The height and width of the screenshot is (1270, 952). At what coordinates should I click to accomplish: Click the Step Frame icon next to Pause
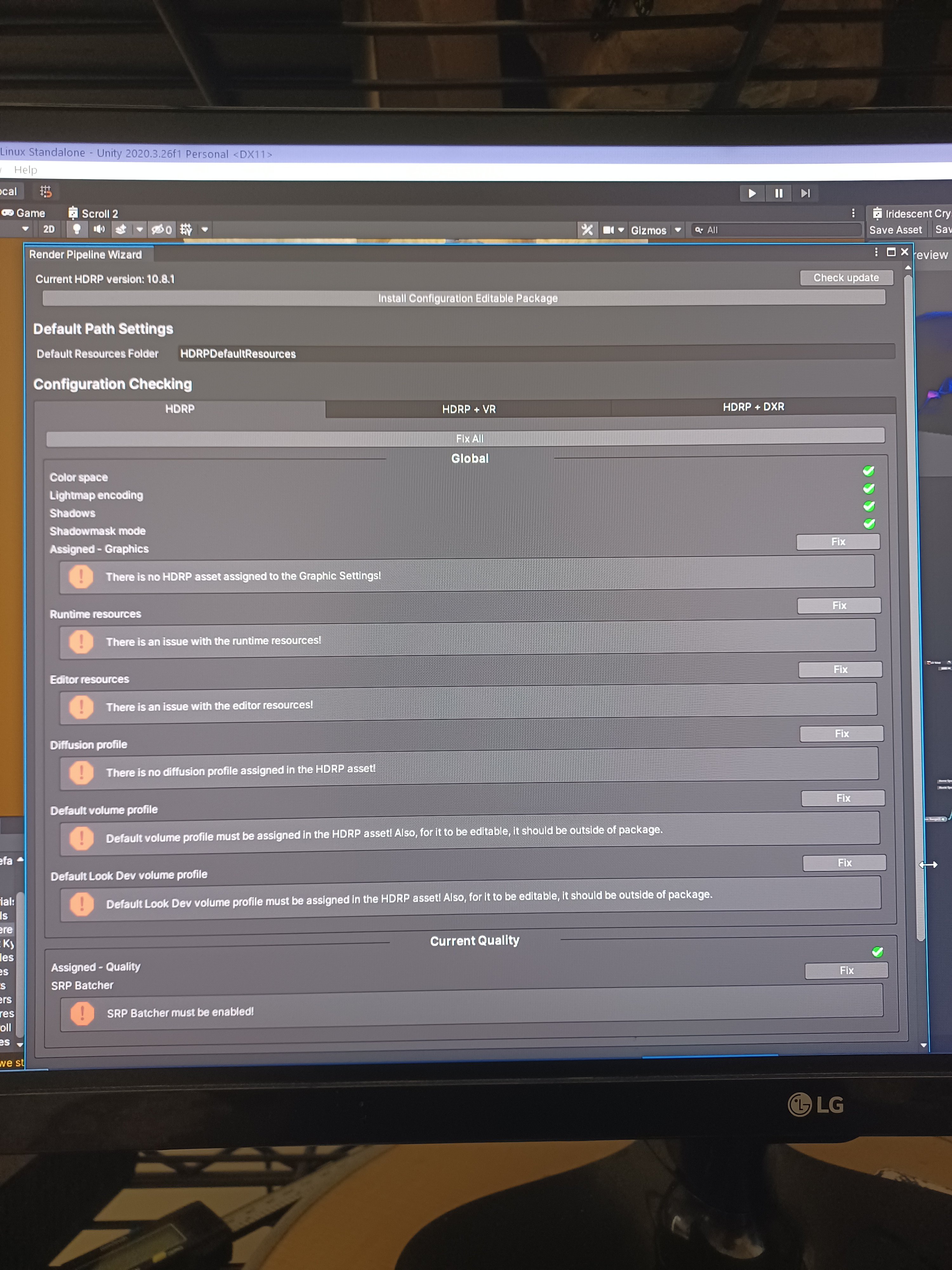[804, 193]
